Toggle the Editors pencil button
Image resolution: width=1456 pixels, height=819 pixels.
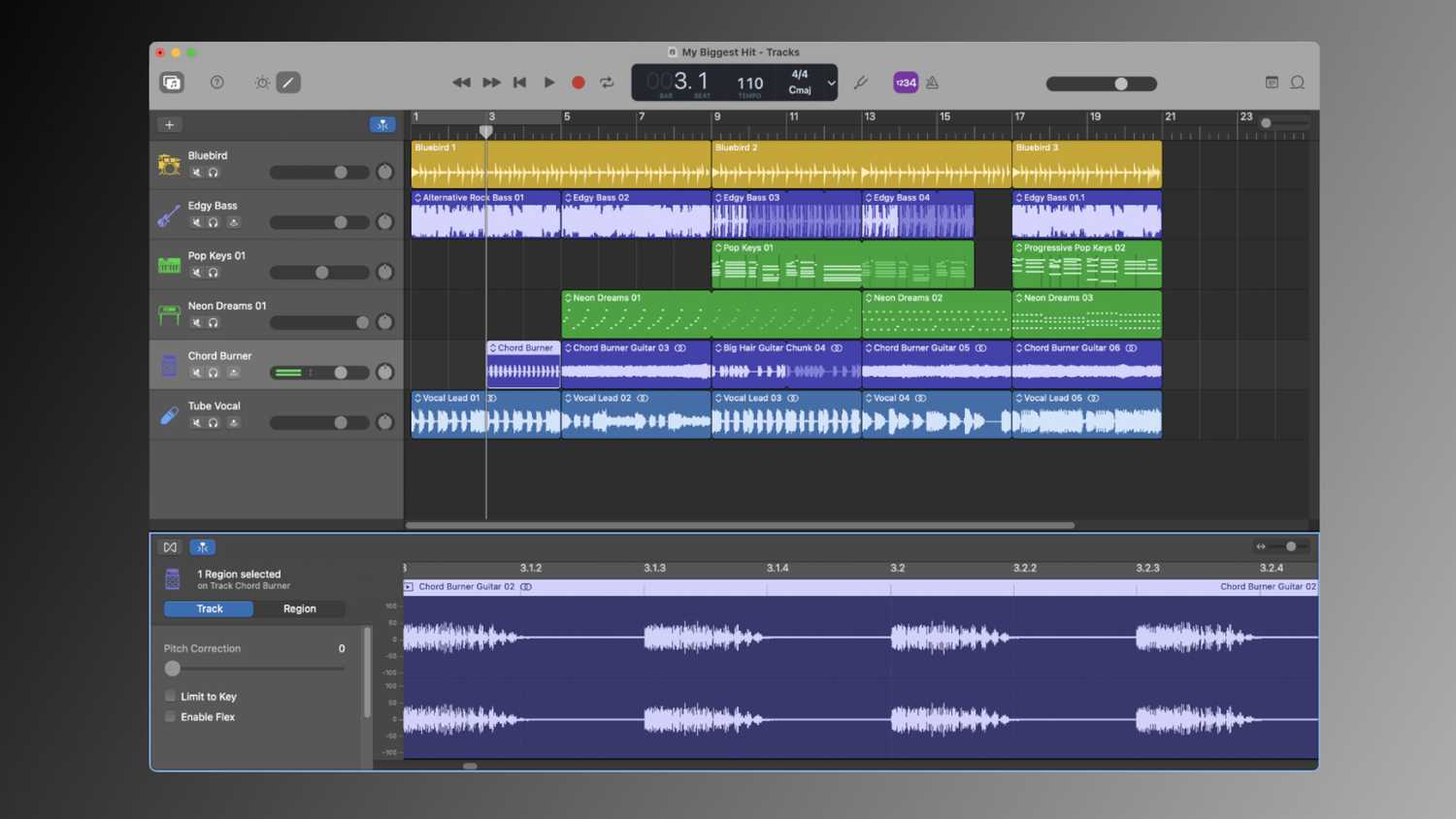click(288, 82)
